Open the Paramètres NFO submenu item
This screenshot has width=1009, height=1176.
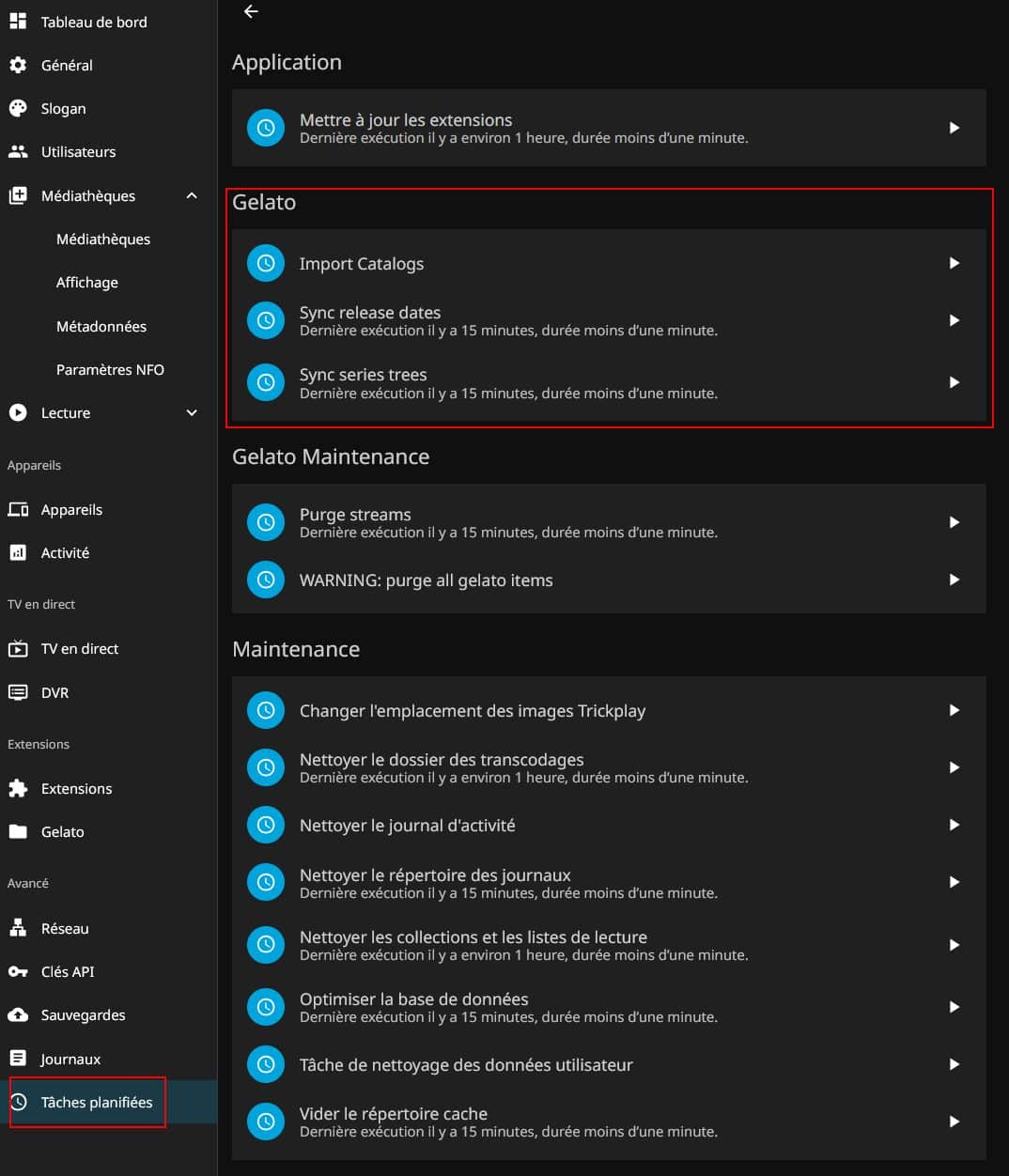pos(109,369)
